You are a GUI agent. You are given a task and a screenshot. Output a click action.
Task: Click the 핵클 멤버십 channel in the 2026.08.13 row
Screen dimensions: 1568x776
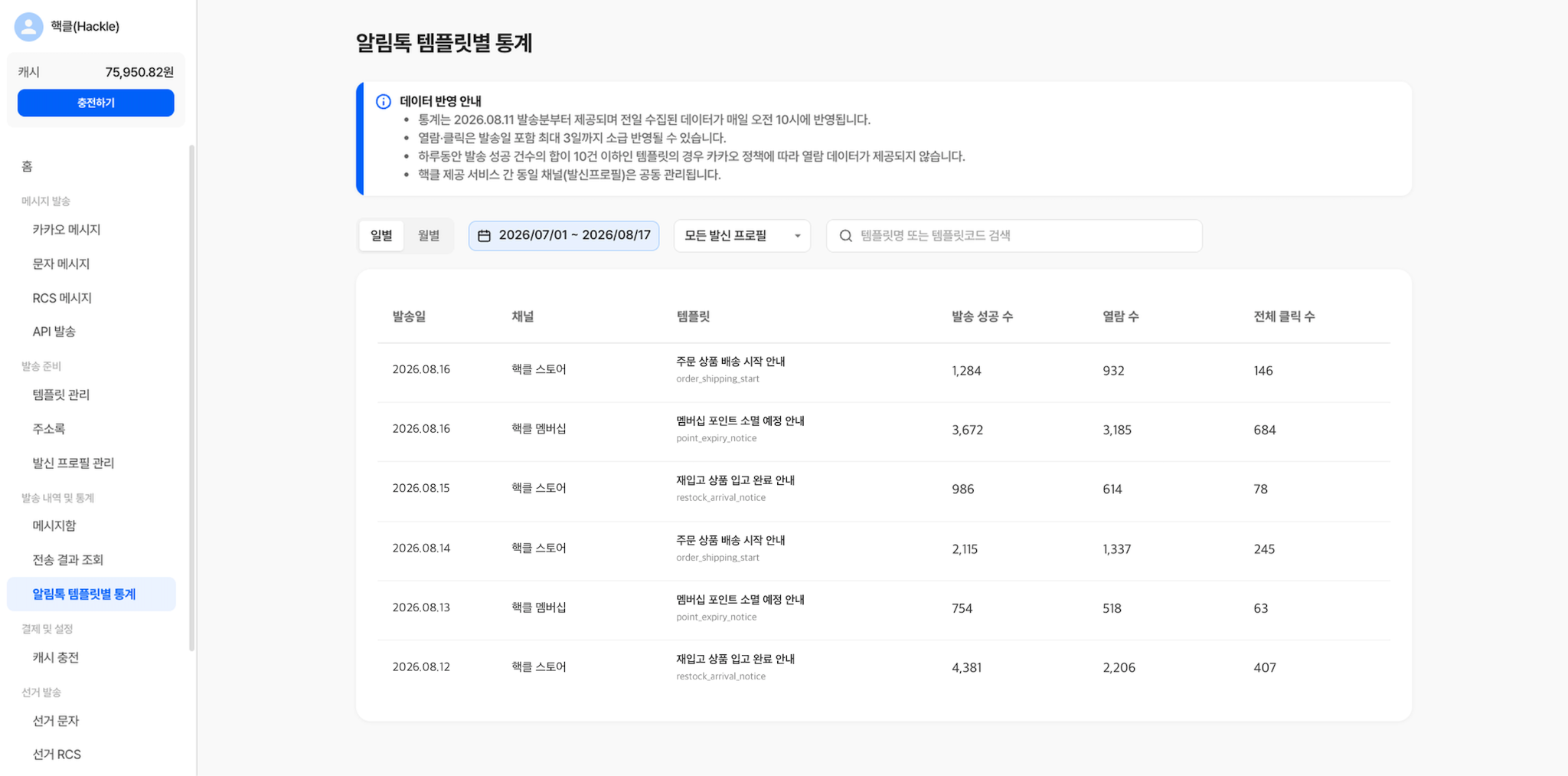(539, 608)
